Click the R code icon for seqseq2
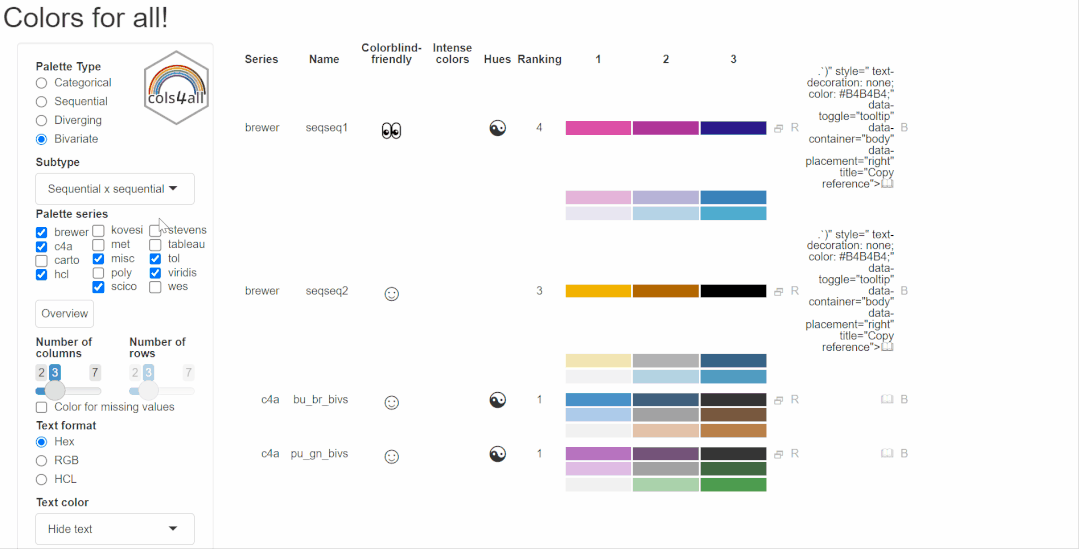 point(795,291)
